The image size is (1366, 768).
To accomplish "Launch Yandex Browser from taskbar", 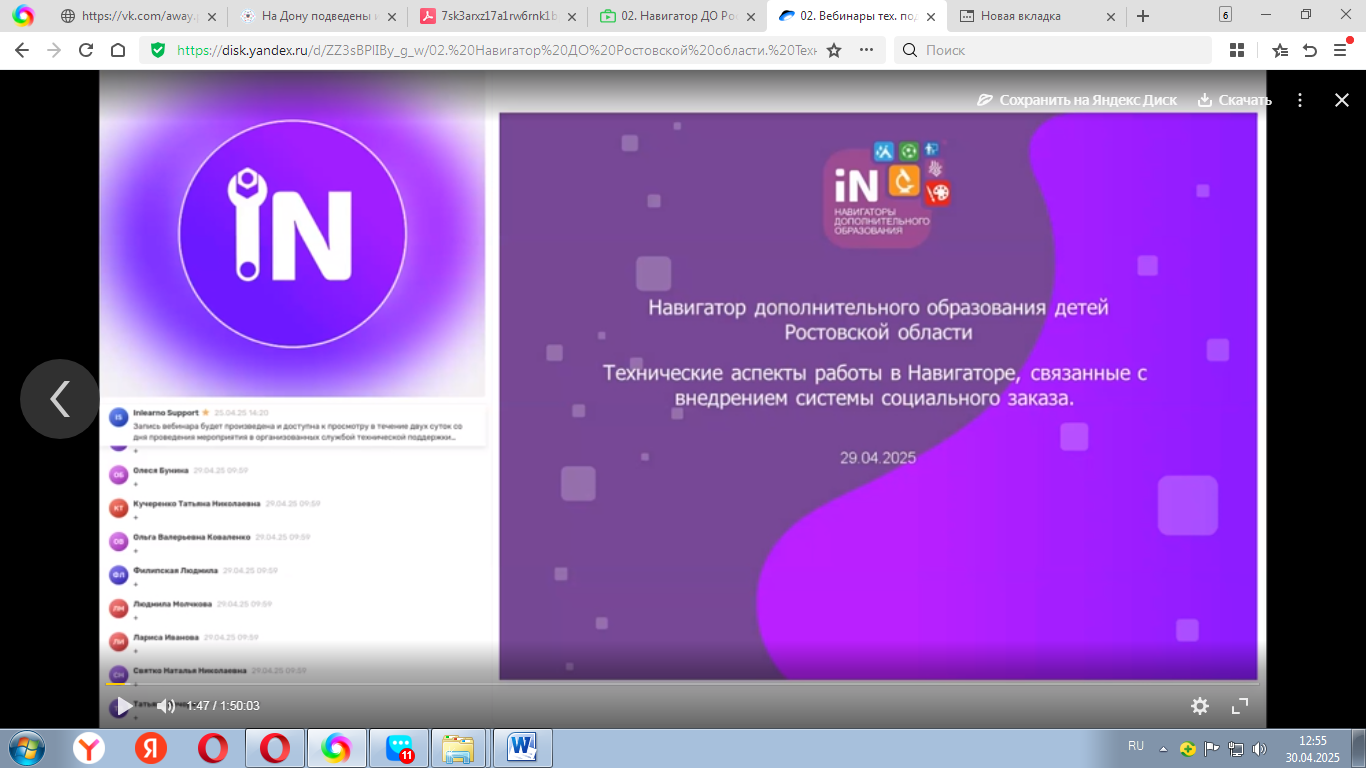I will coord(89,748).
